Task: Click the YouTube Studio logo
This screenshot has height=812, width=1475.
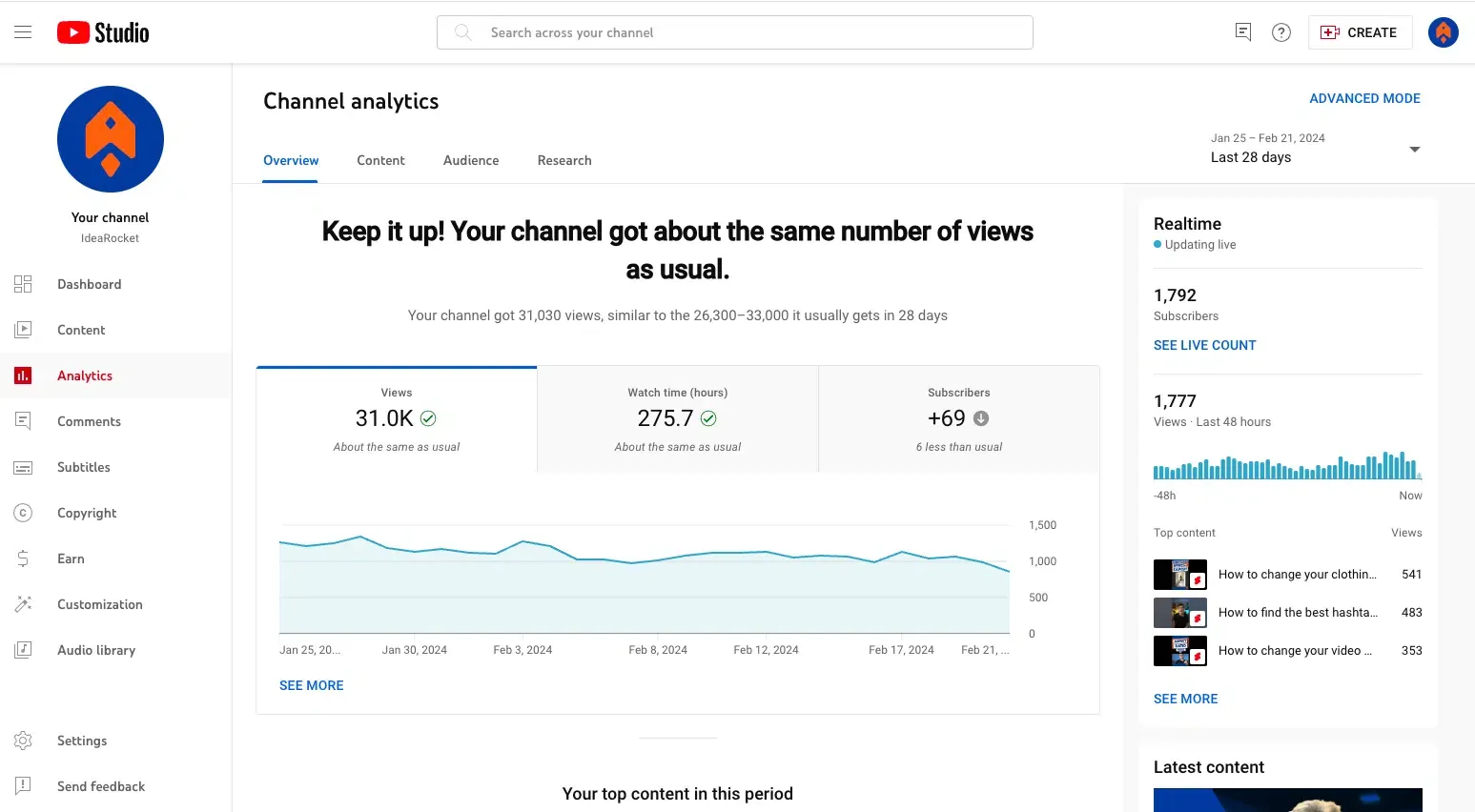Action: pos(103,32)
